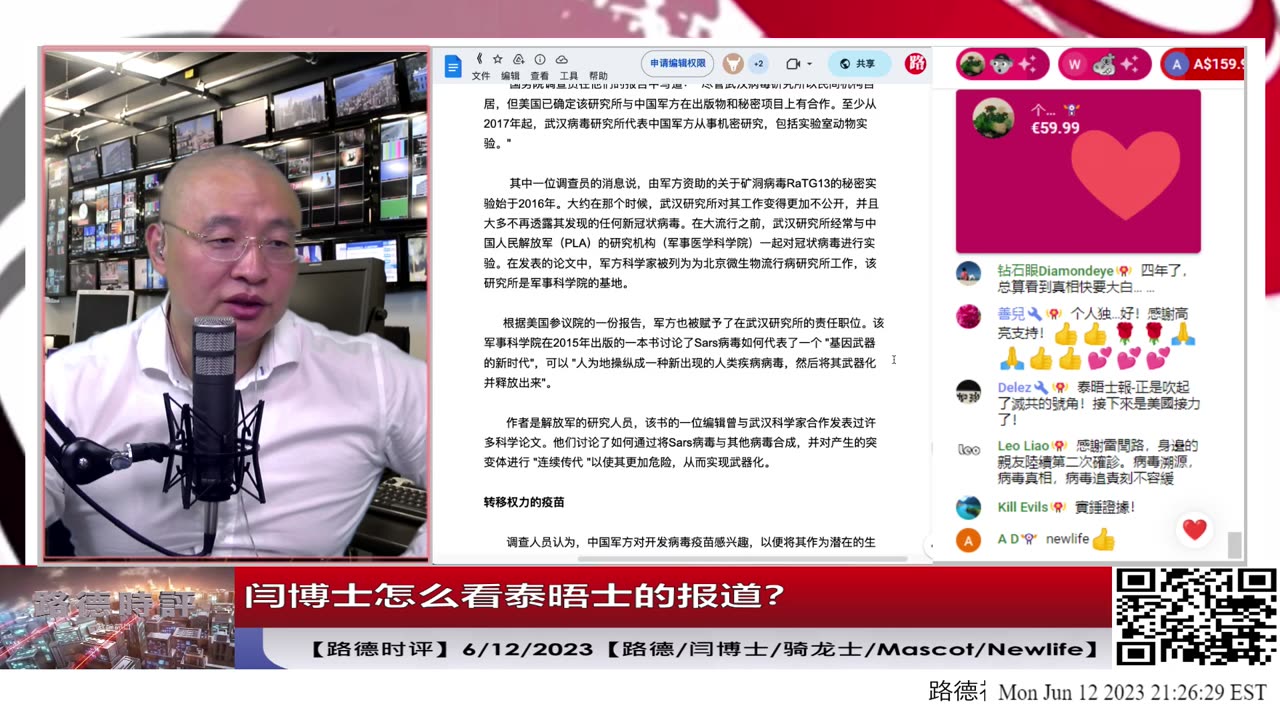Screen dimensions: 1280x720
Task: Open the 工具 menu
Action: [x=568, y=76]
